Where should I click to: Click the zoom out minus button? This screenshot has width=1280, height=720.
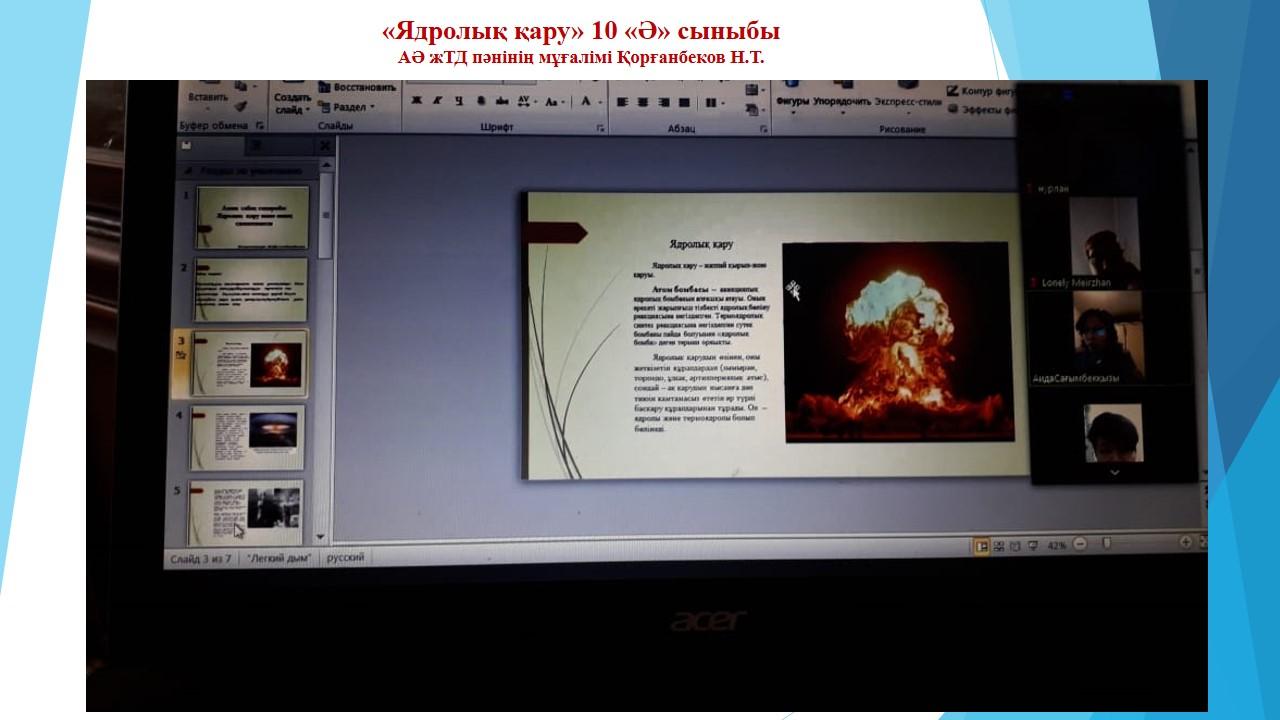click(x=1080, y=545)
